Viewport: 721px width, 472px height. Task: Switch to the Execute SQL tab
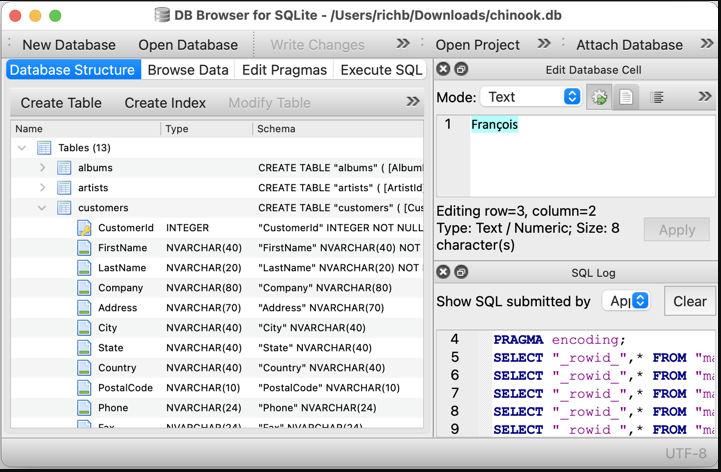point(381,70)
